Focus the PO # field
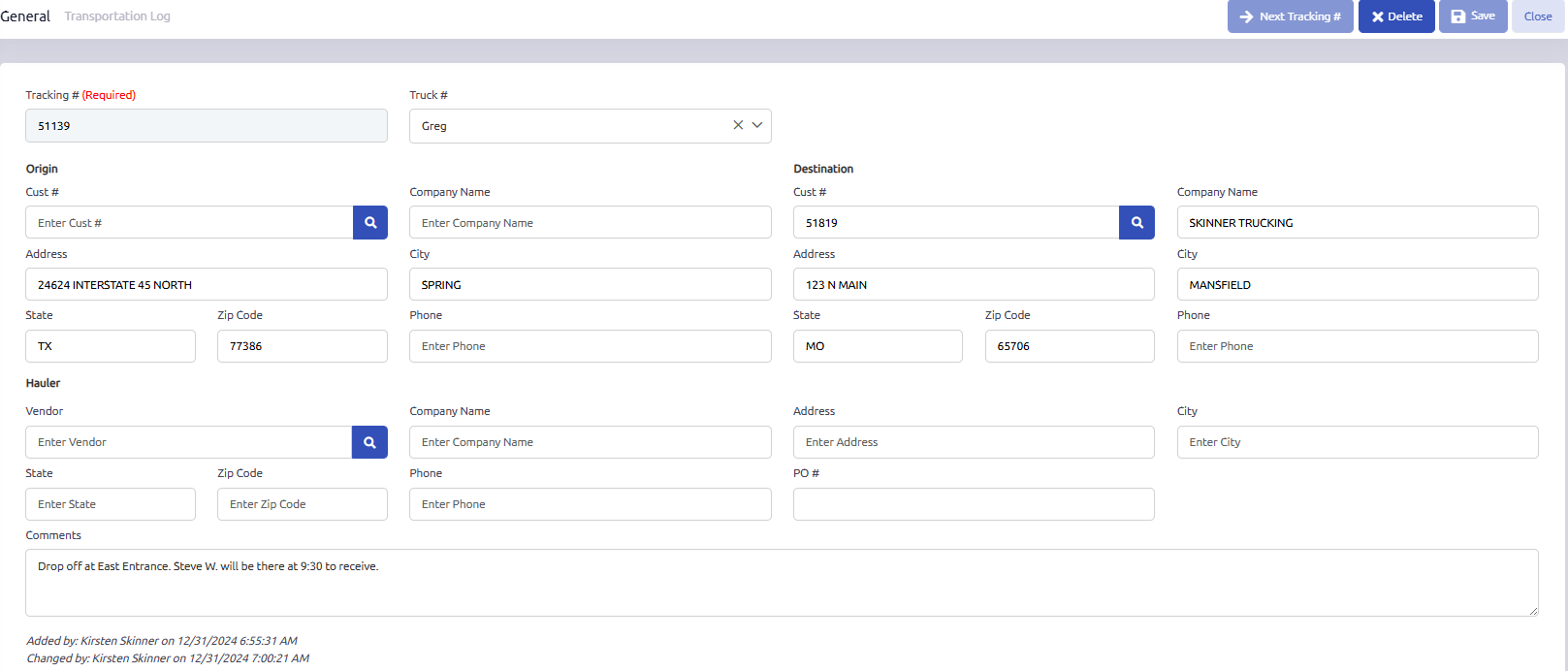This screenshot has width=1568, height=671. [974, 504]
